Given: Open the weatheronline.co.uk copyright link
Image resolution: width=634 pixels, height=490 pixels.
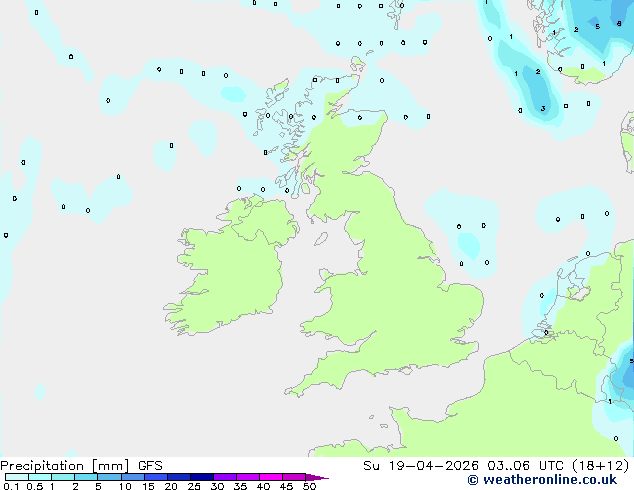Looking at the screenshot, I should pyautogui.click(x=542, y=480).
